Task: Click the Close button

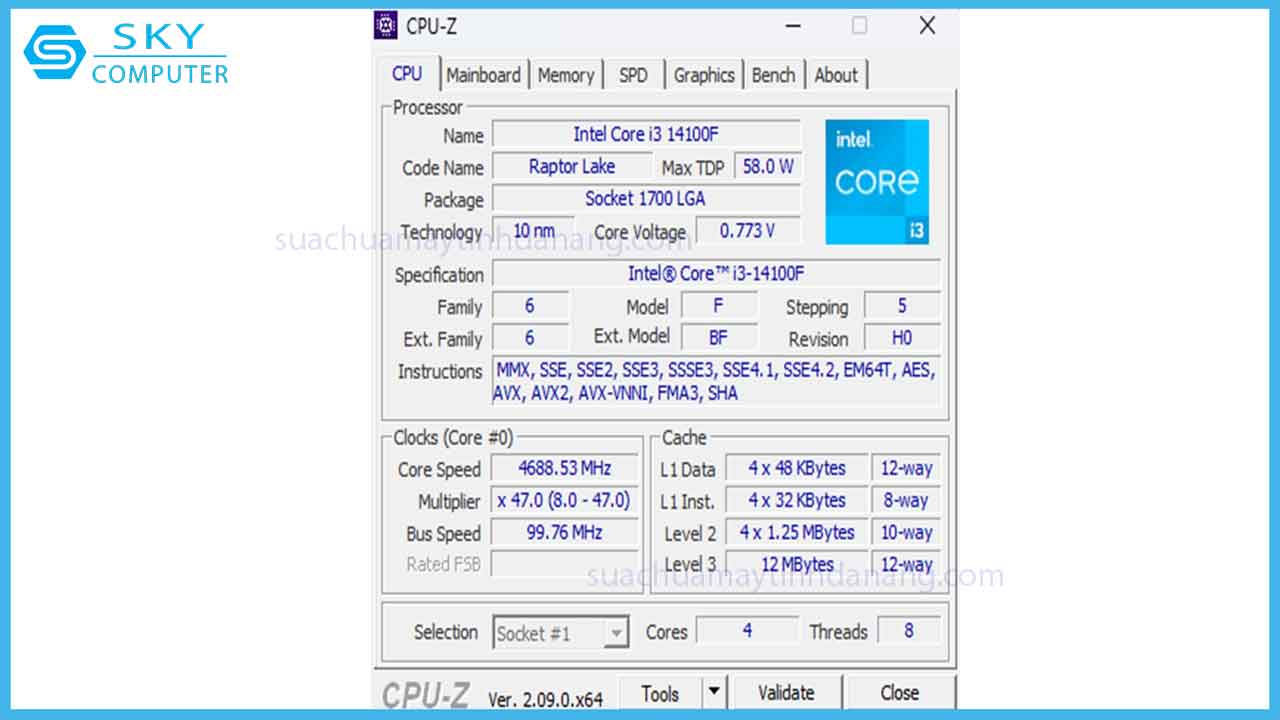Action: (x=898, y=691)
